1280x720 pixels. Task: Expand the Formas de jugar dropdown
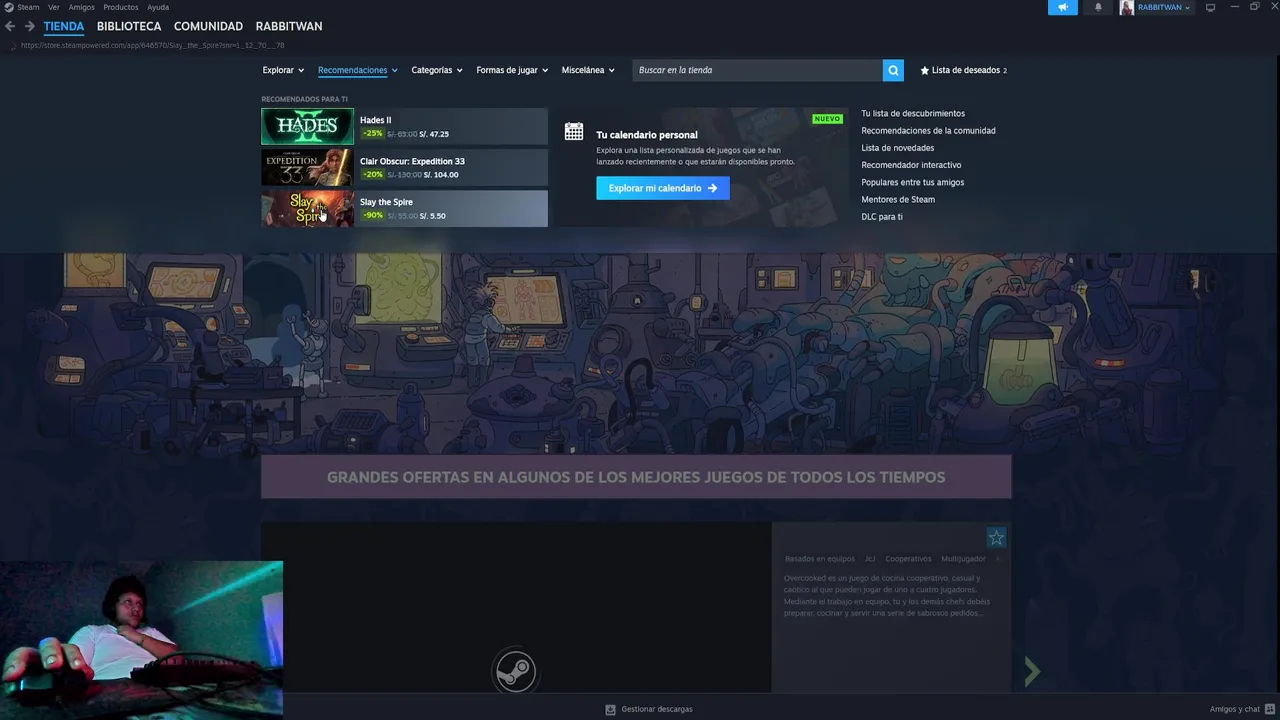tap(512, 70)
